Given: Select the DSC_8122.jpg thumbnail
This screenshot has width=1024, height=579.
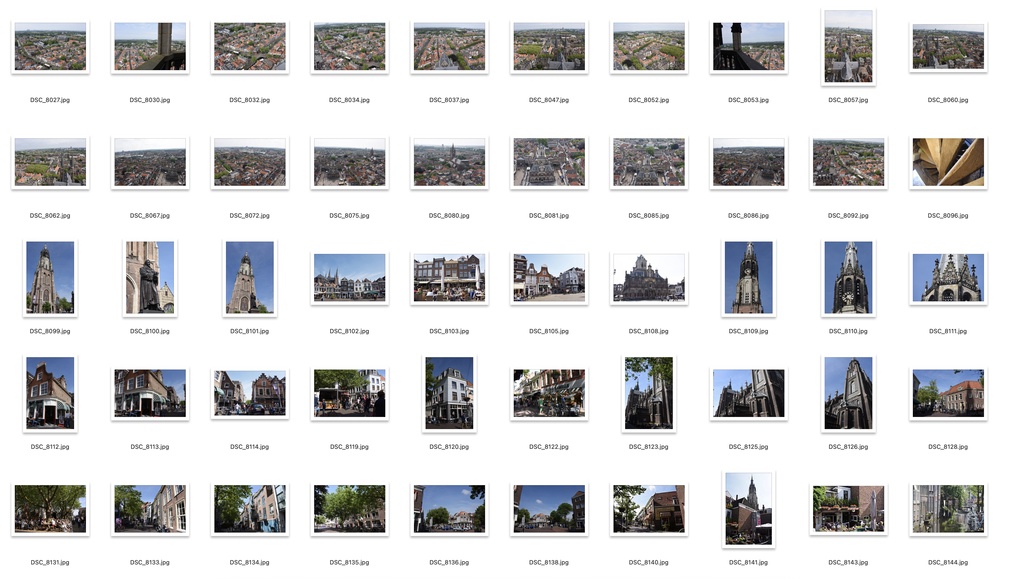Looking at the screenshot, I should pos(549,393).
